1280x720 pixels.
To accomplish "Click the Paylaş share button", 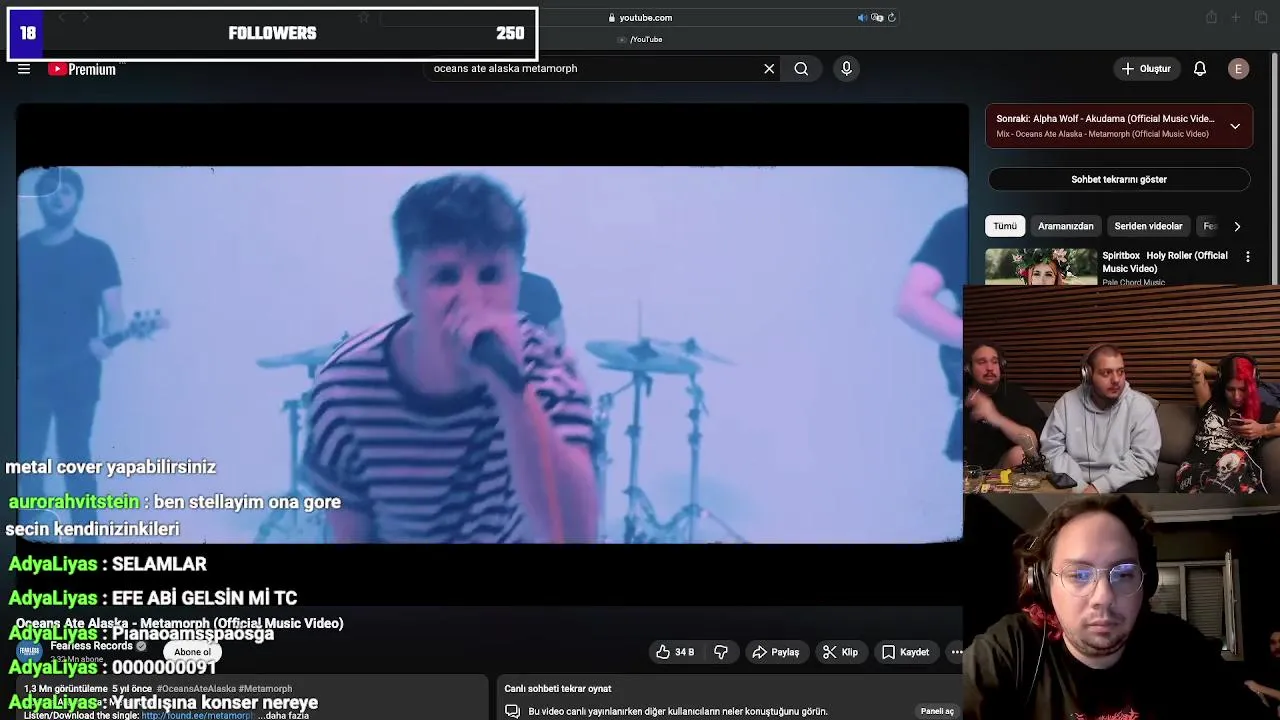I will 775,652.
